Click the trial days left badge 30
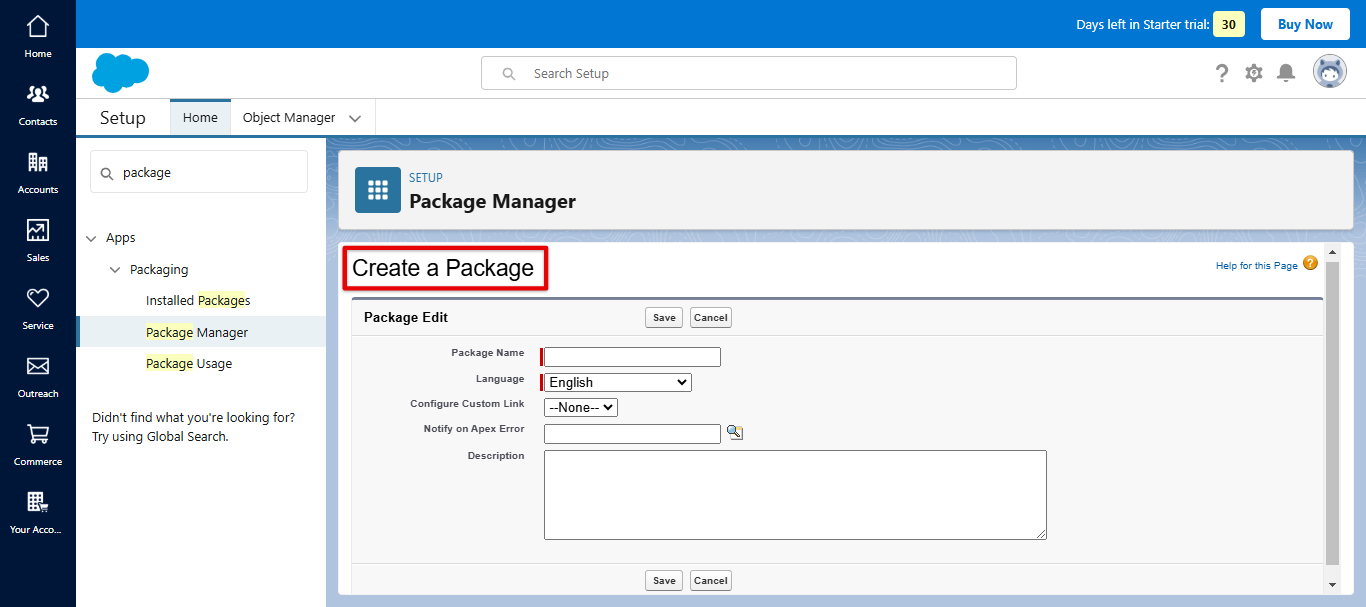Viewport: 1366px width, 607px height. (1229, 25)
